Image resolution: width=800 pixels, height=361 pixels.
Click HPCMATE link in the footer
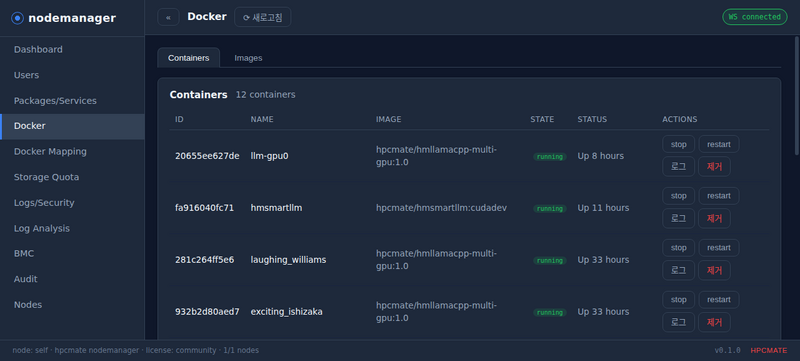coord(768,350)
